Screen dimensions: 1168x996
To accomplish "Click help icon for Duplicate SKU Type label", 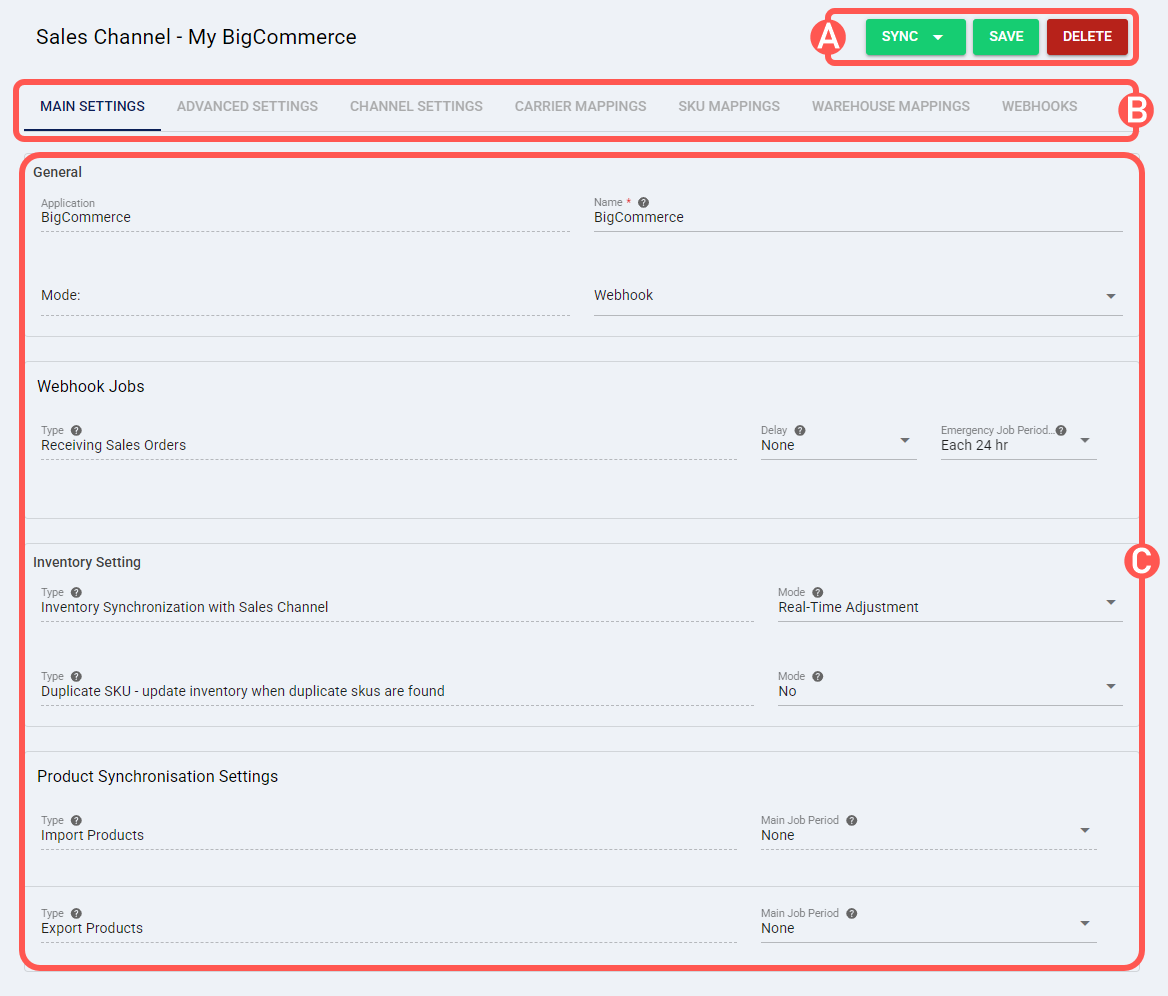I will tap(76, 676).
